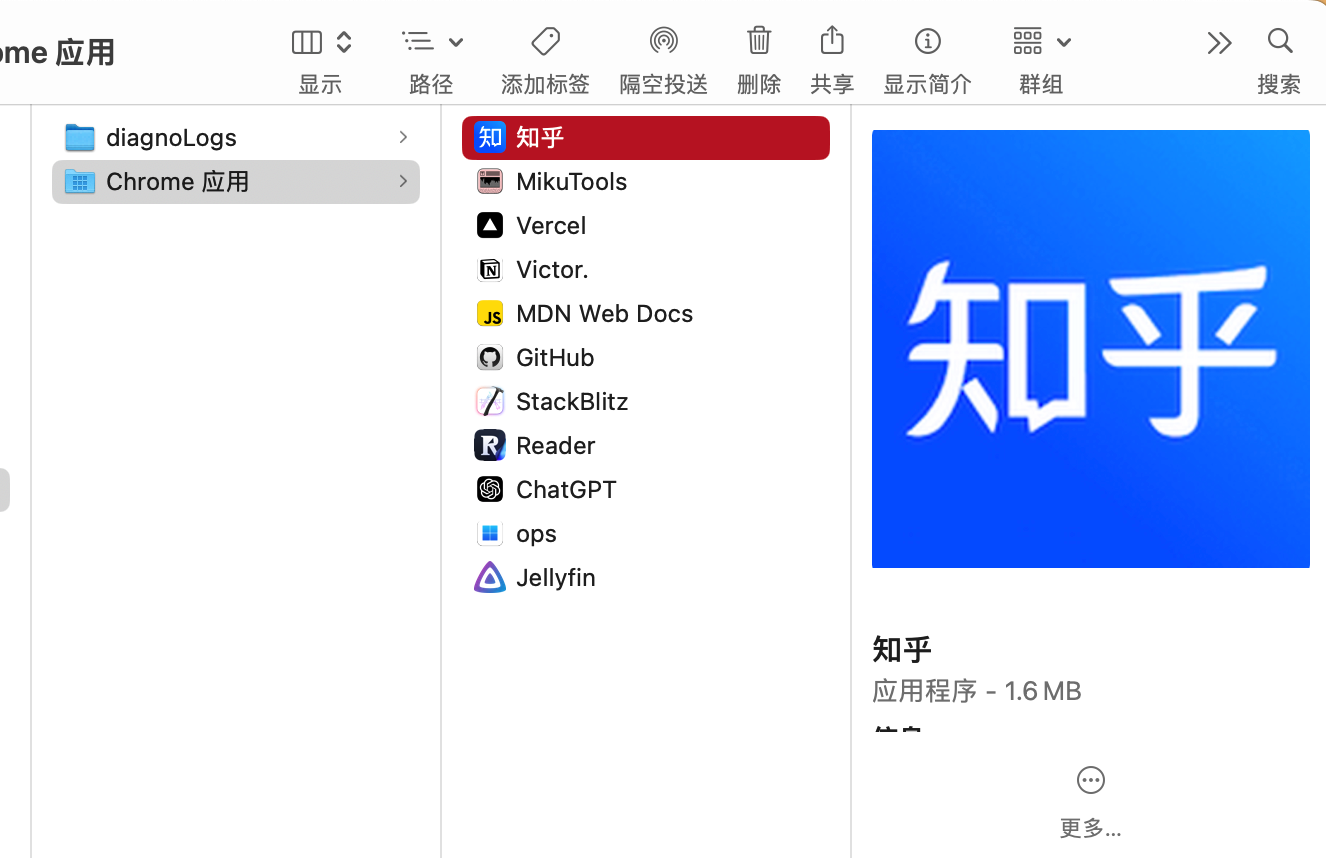Screen dimensions: 1326x858
Task: Select the GitHub file name
Action: tap(555, 357)
